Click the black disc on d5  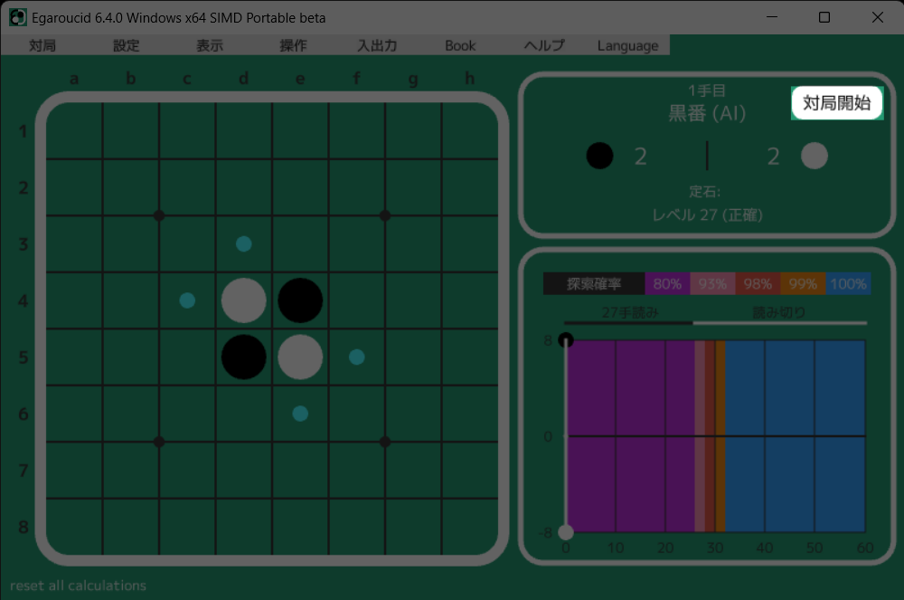tap(244, 357)
